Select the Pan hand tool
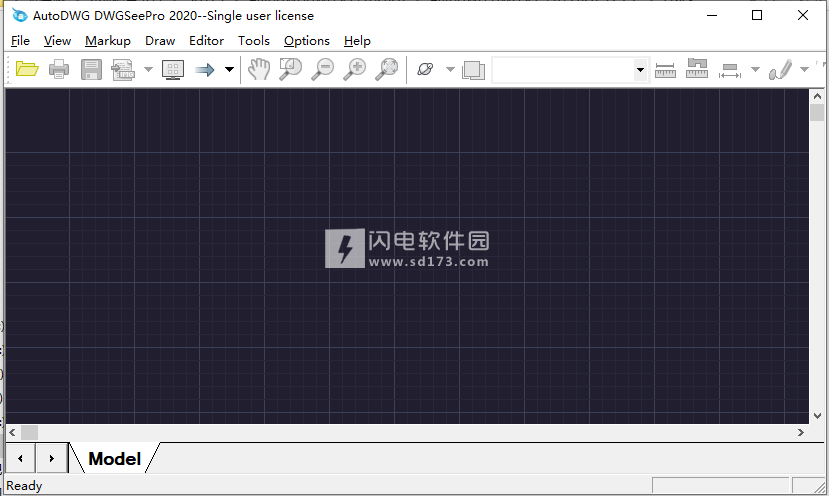This screenshot has width=829, height=496. (x=259, y=69)
